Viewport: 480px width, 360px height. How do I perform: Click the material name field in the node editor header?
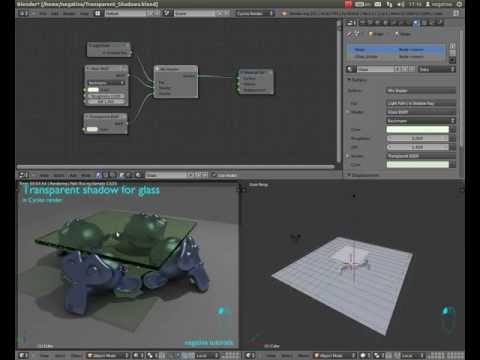click(166, 175)
